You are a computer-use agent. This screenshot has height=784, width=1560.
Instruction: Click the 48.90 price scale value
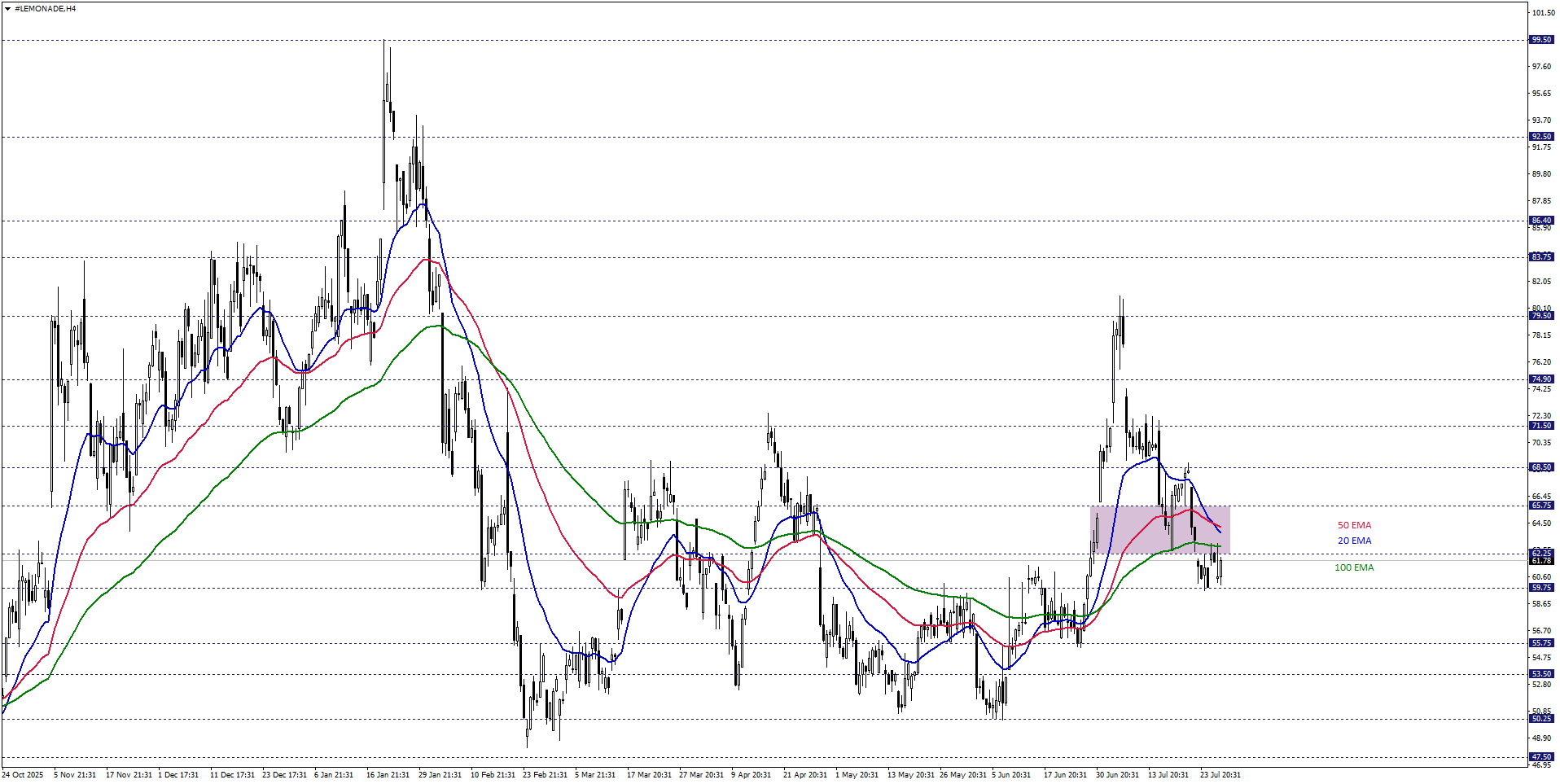click(x=1541, y=738)
